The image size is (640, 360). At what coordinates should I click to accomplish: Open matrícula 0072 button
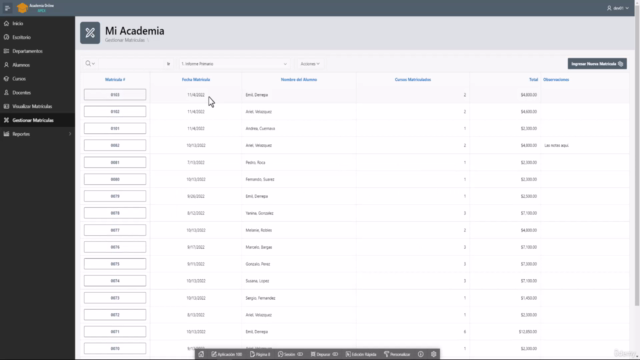coord(115,315)
